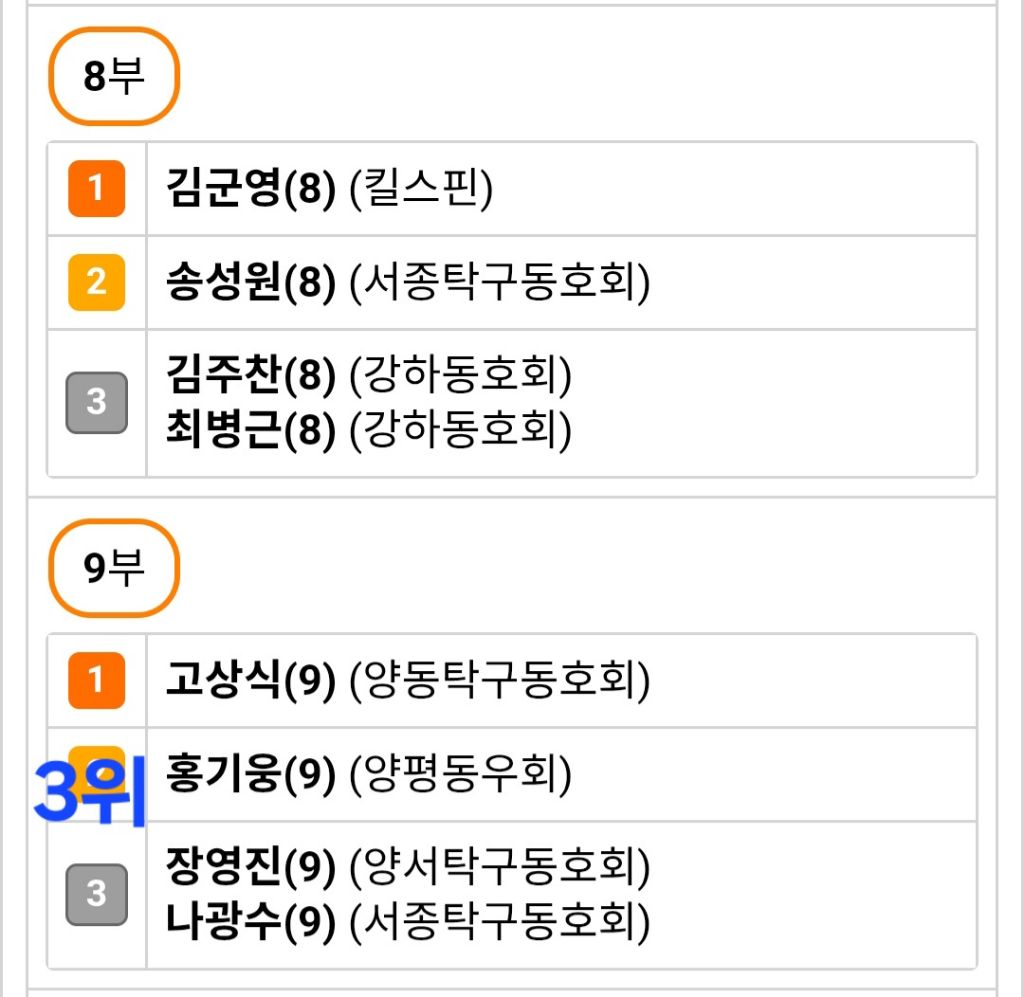This screenshot has height=997, width=1024.
Task: Click club (양평동우회) beside 홍기웅
Action: click(x=461, y=775)
